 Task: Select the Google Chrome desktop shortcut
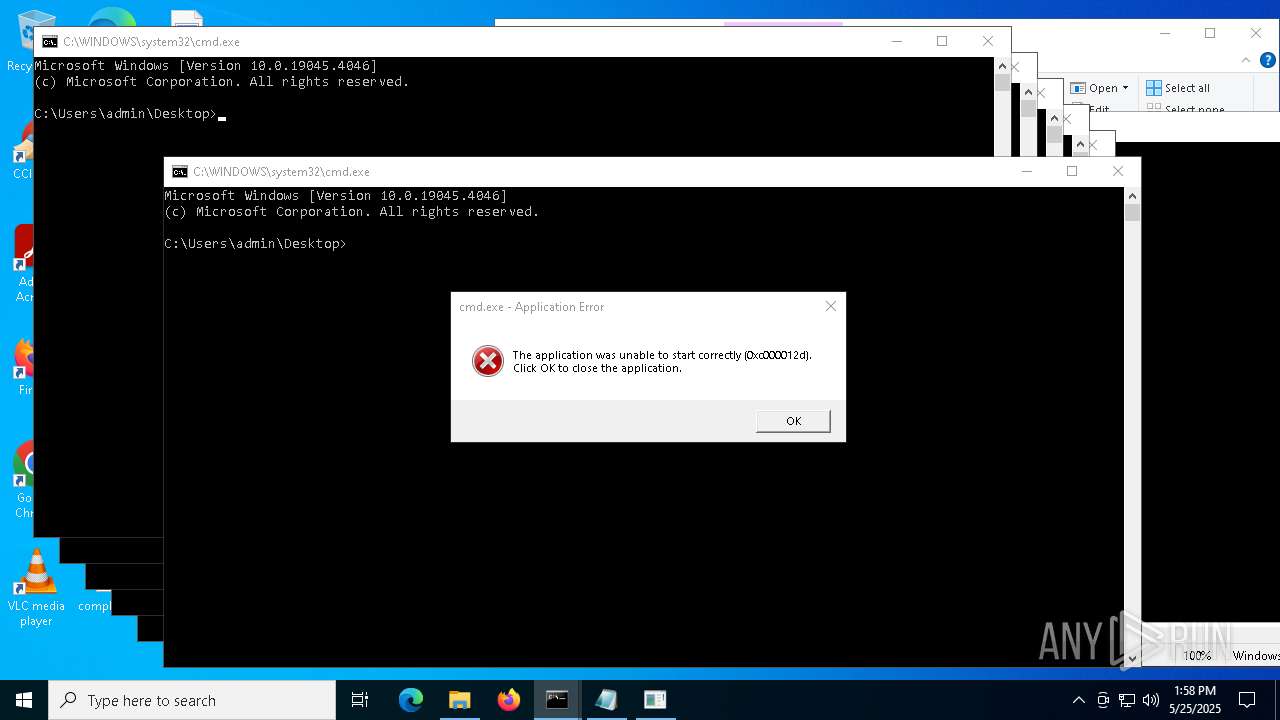click(x=24, y=480)
